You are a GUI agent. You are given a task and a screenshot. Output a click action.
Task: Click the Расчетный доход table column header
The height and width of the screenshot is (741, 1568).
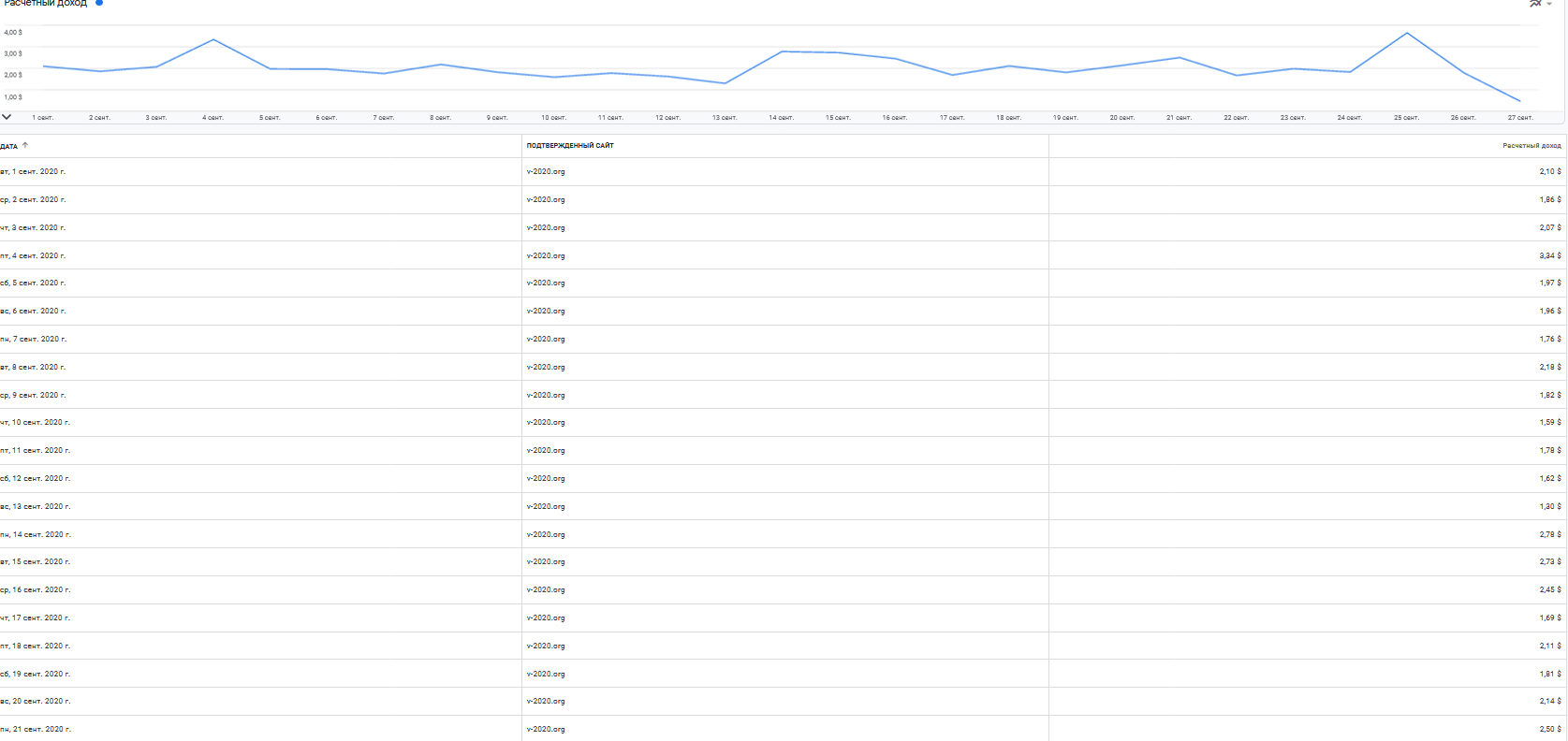[1531, 146]
